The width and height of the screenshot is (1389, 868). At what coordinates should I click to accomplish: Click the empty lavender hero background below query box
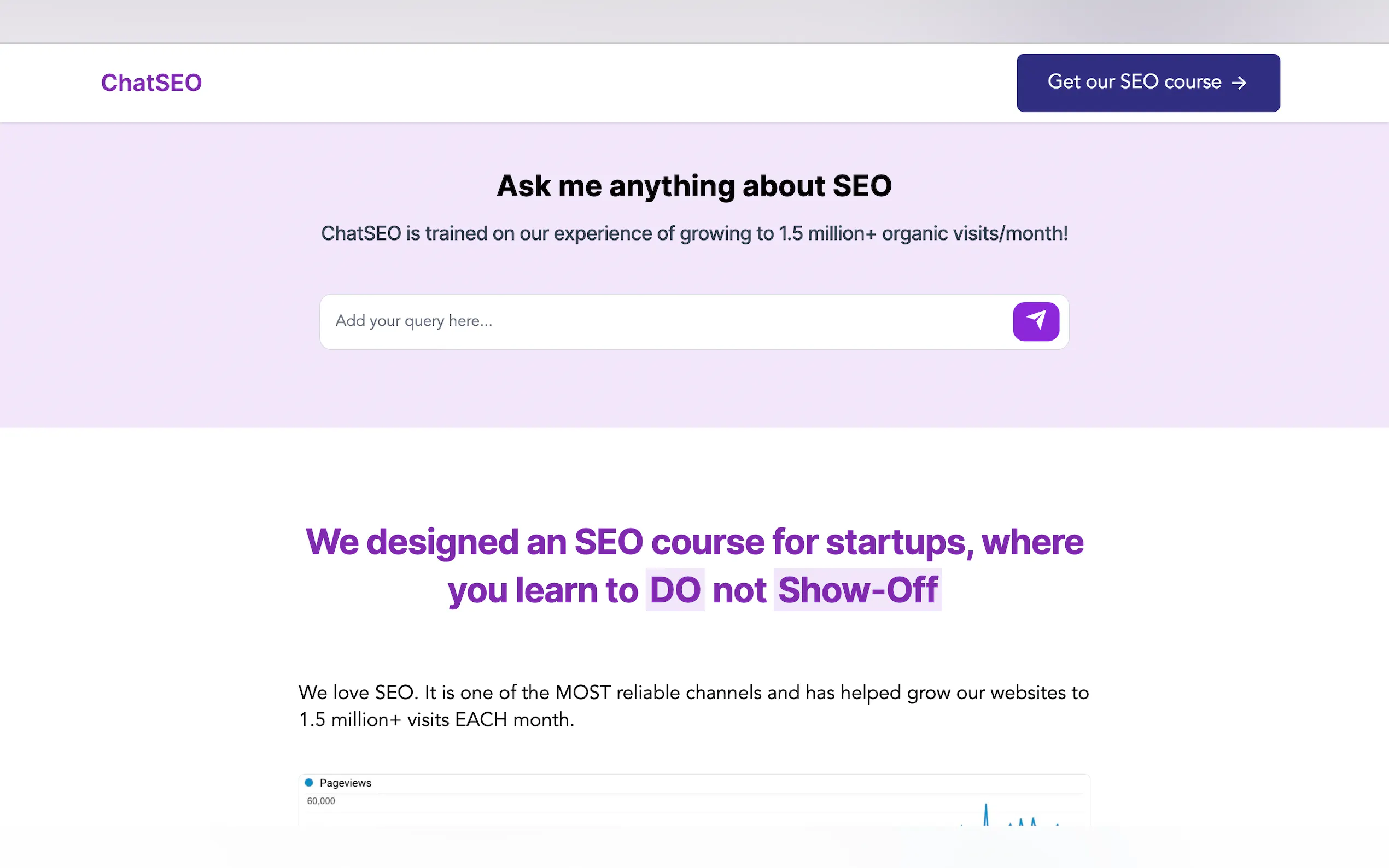tap(693, 390)
